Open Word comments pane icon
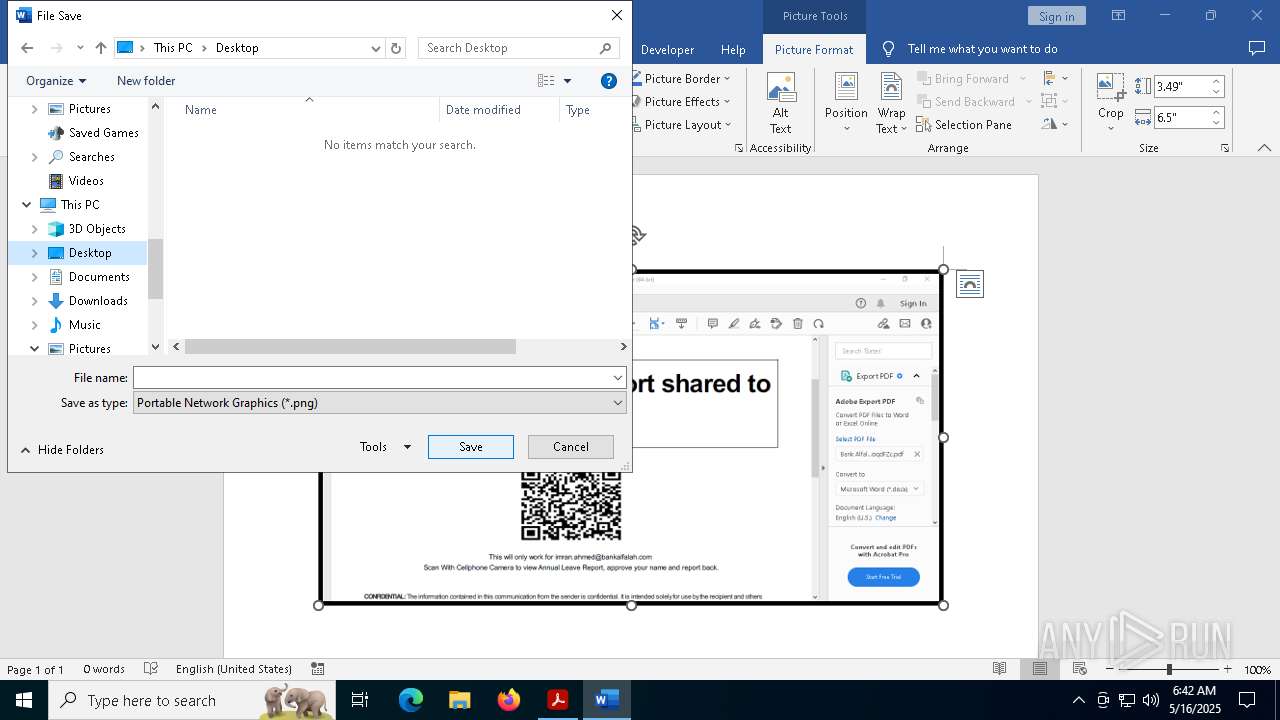 (1257, 48)
